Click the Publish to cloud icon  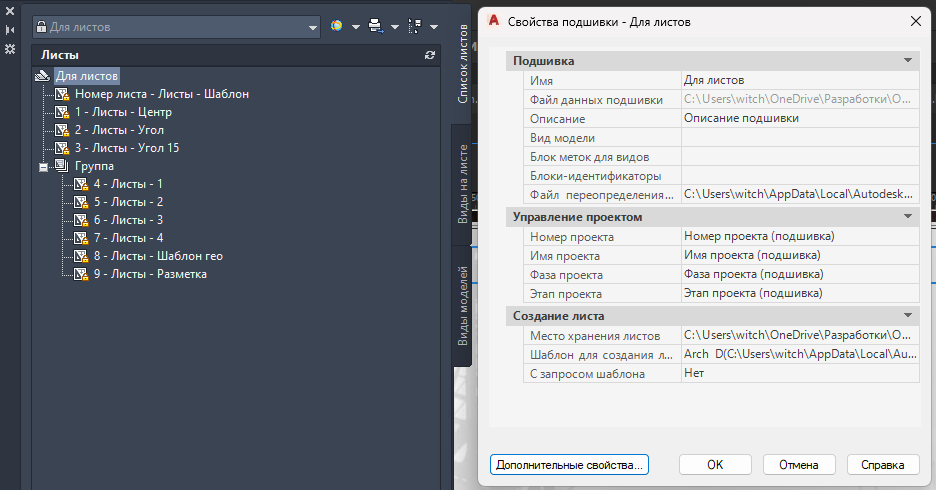(x=336, y=26)
